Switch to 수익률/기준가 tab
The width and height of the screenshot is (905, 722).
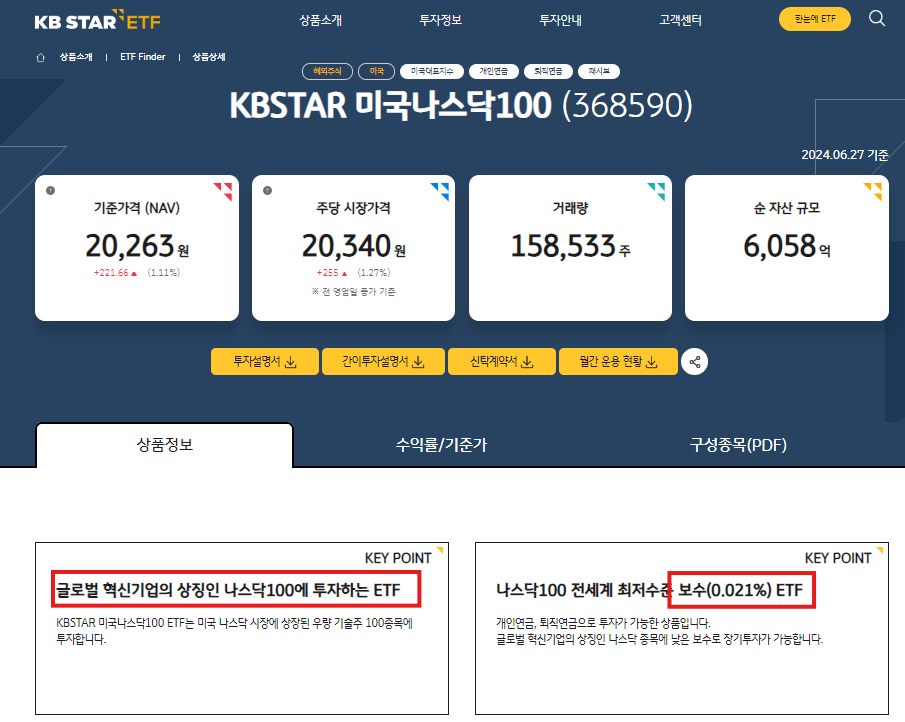(442, 445)
